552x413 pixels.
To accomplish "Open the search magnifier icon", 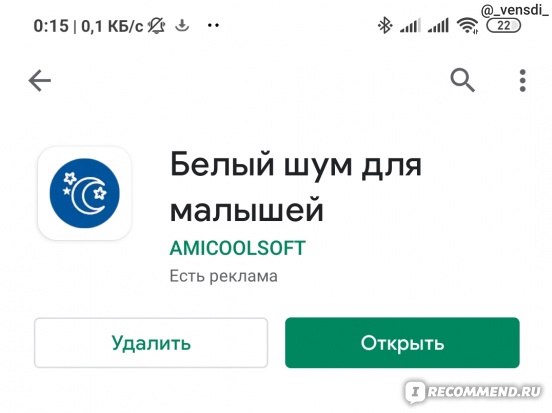I will click(x=463, y=81).
